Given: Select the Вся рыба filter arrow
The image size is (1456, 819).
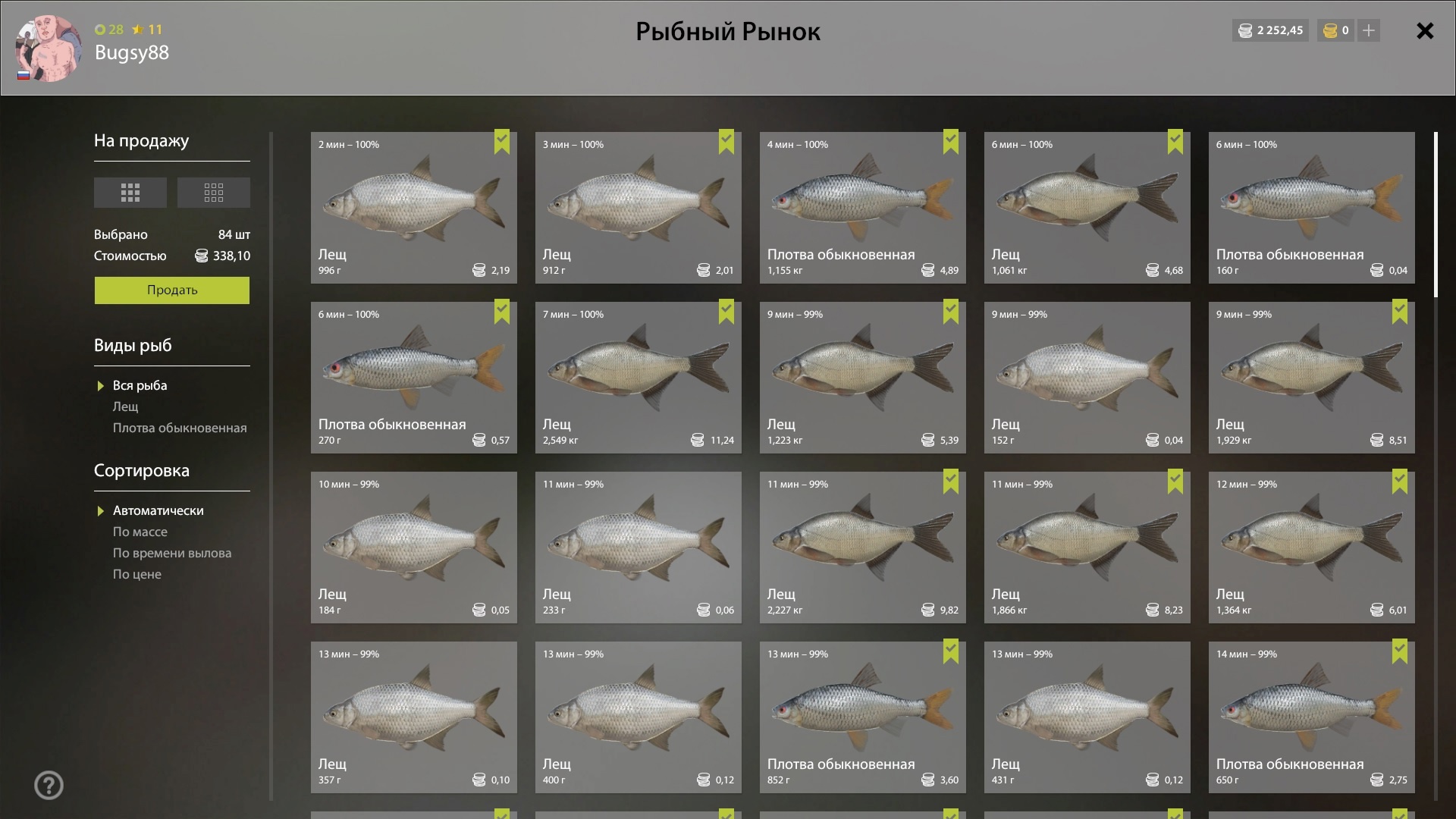Looking at the screenshot, I should (x=100, y=386).
